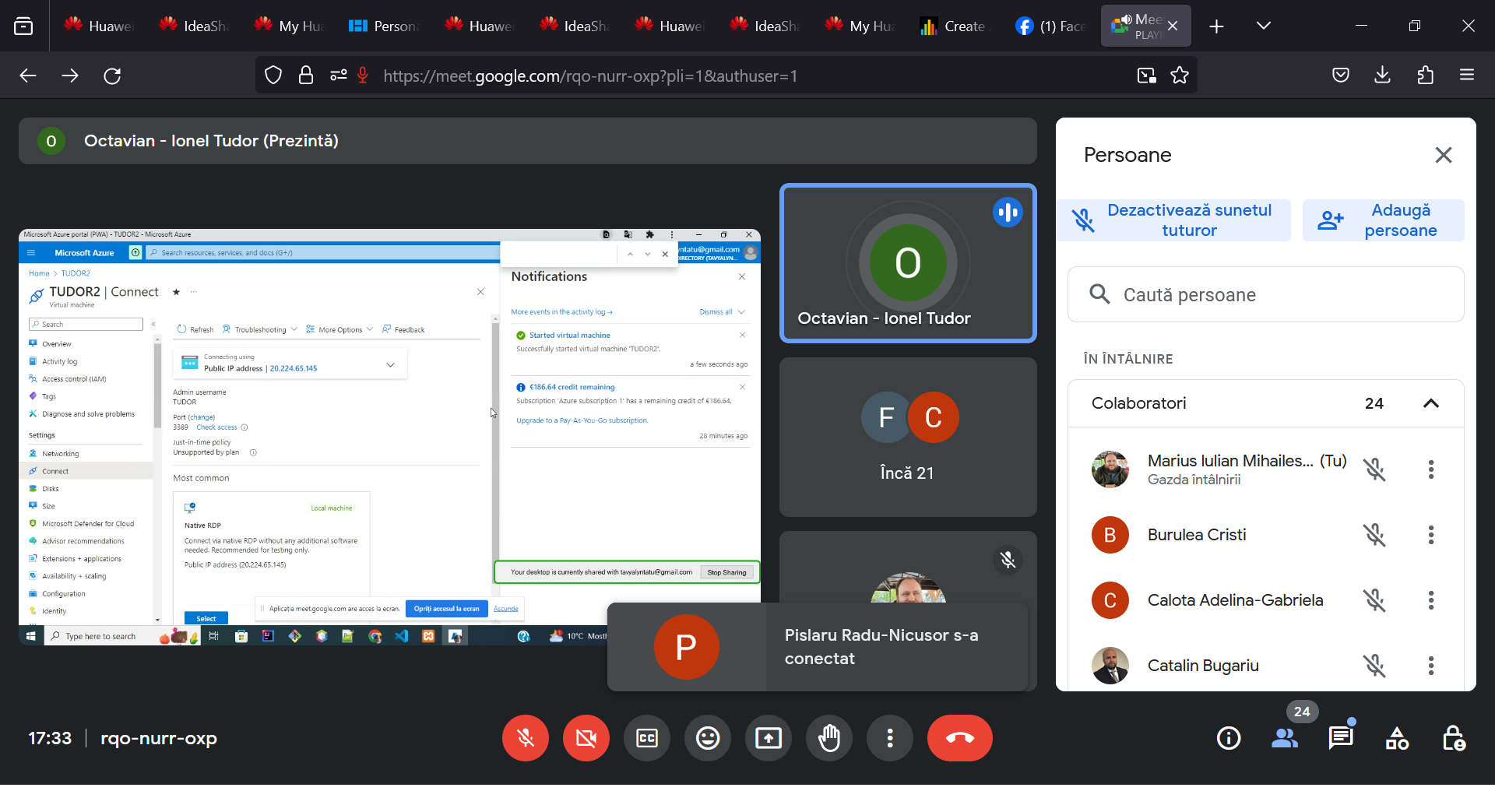Send a reaction with the emoji button
1495x812 pixels.
[x=708, y=738]
